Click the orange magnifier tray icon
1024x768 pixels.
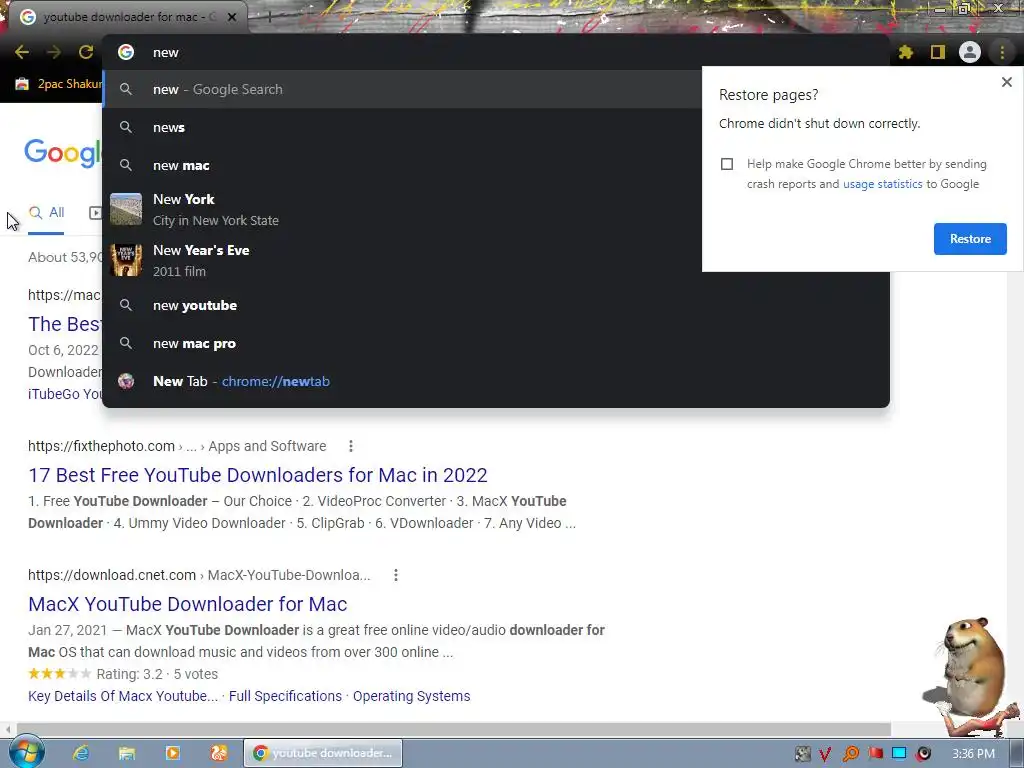click(x=850, y=754)
